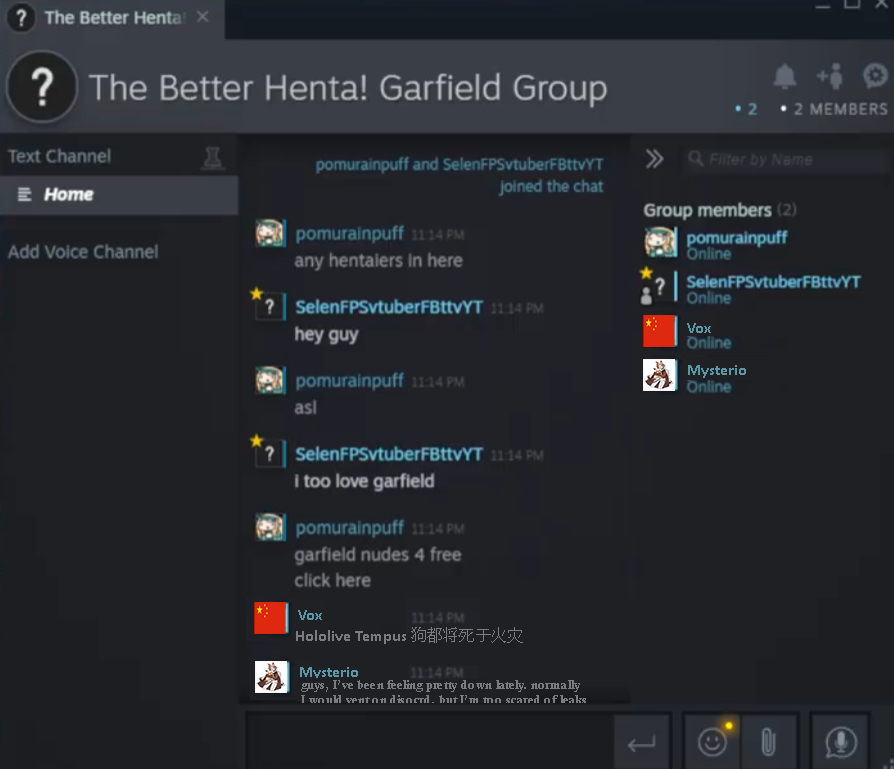Open the Home text channel
Viewport: 894px width, 769px height.
(119, 195)
